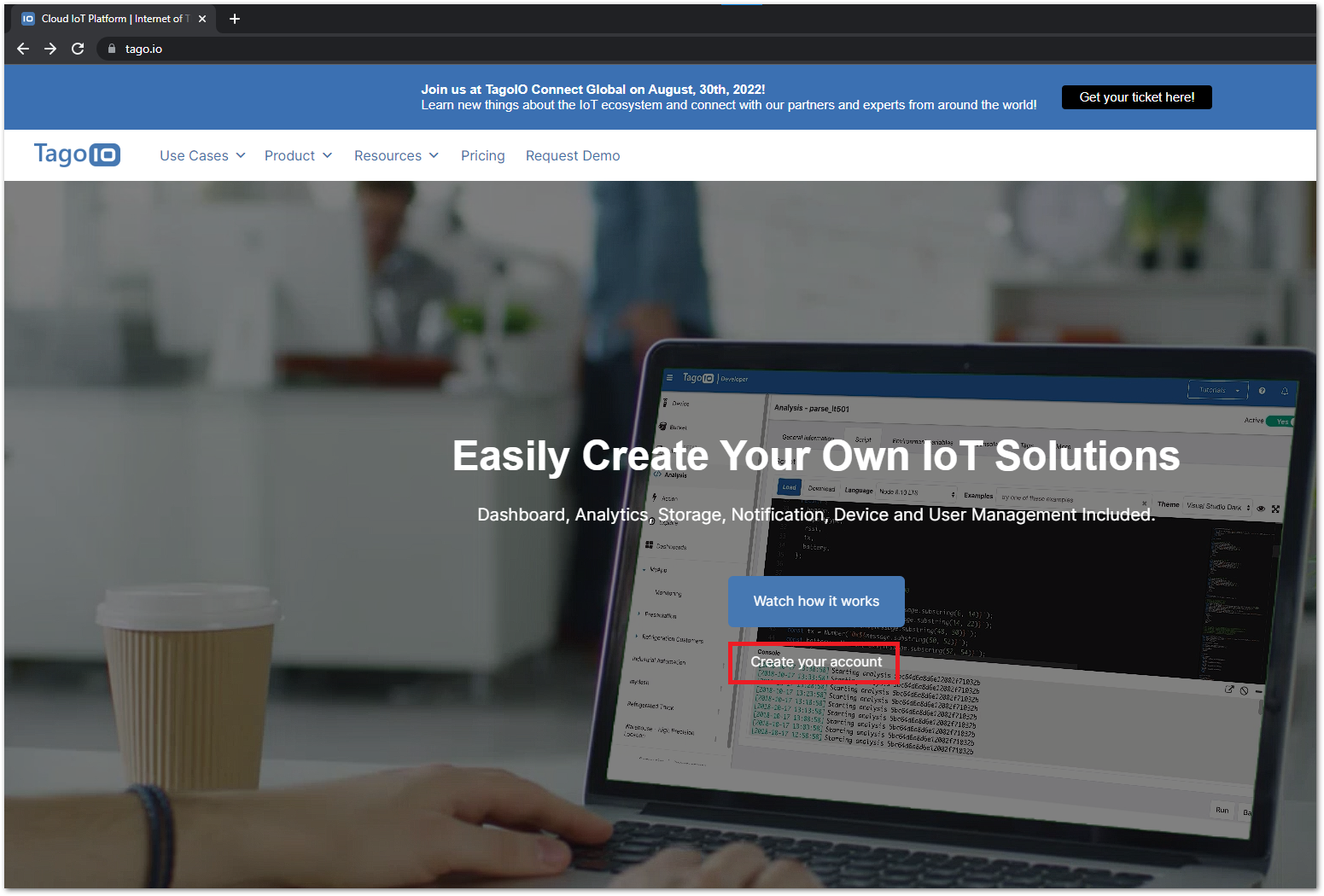Go back using the browser back arrow
The image size is (1324, 896).
23,49
